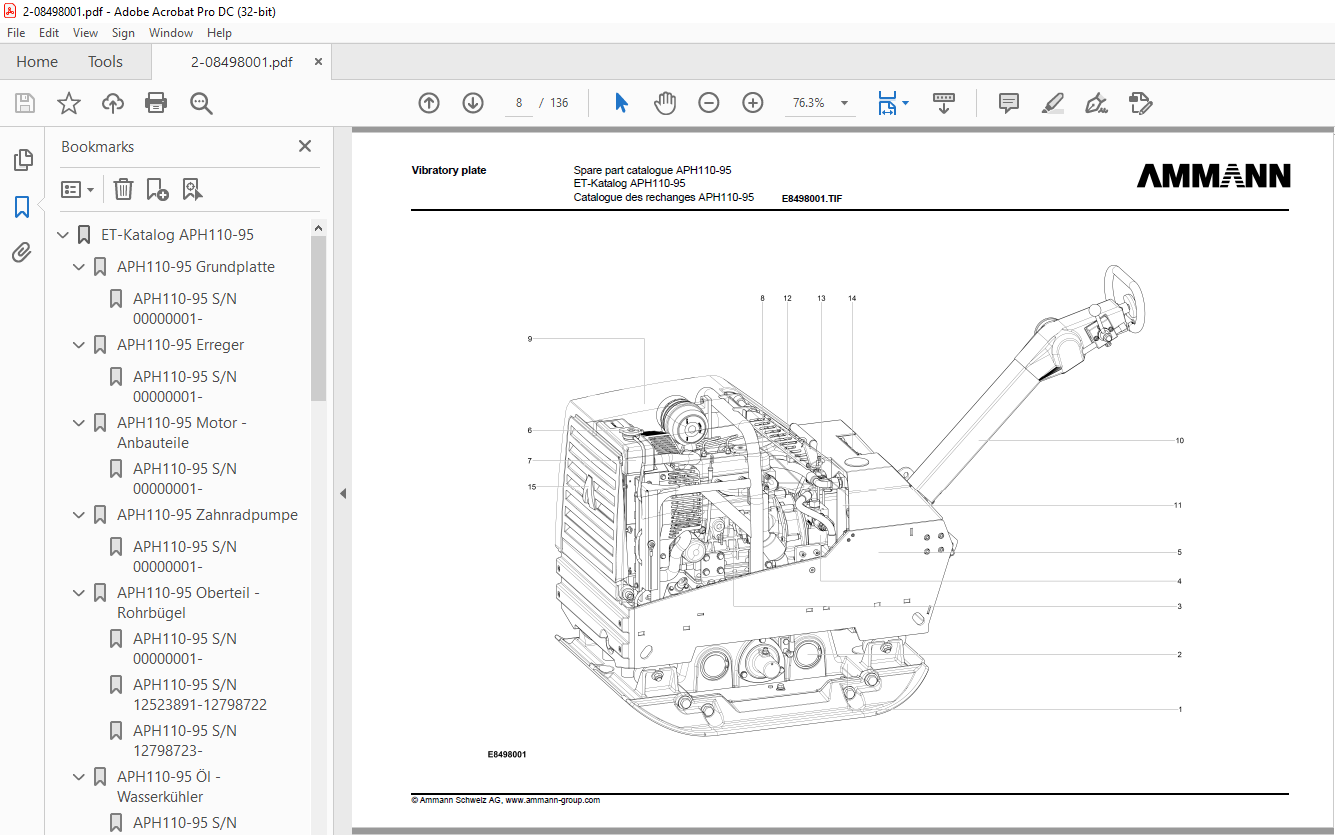Open the Sign menu

[123, 33]
